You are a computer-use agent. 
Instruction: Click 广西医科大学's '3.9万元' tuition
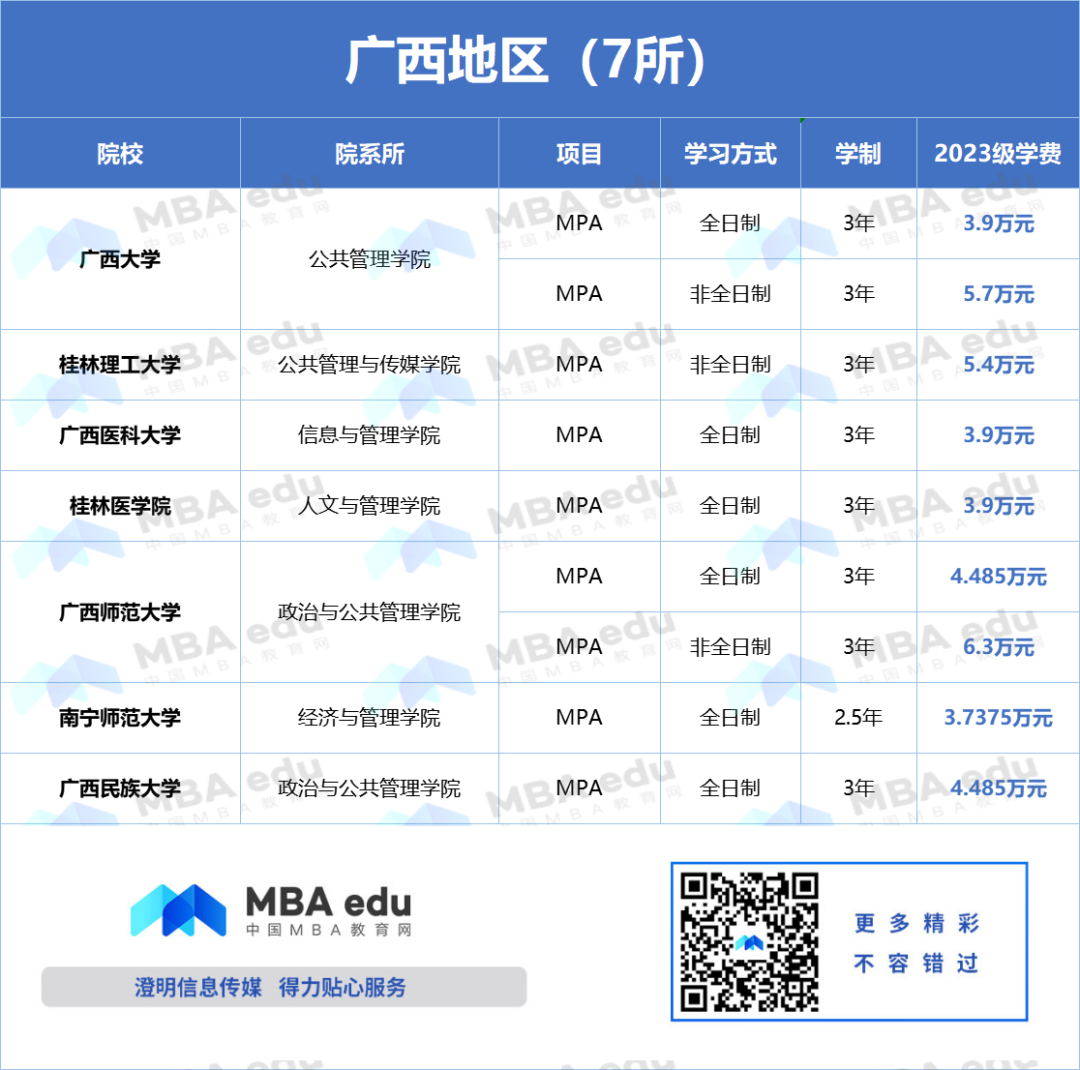point(998,435)
